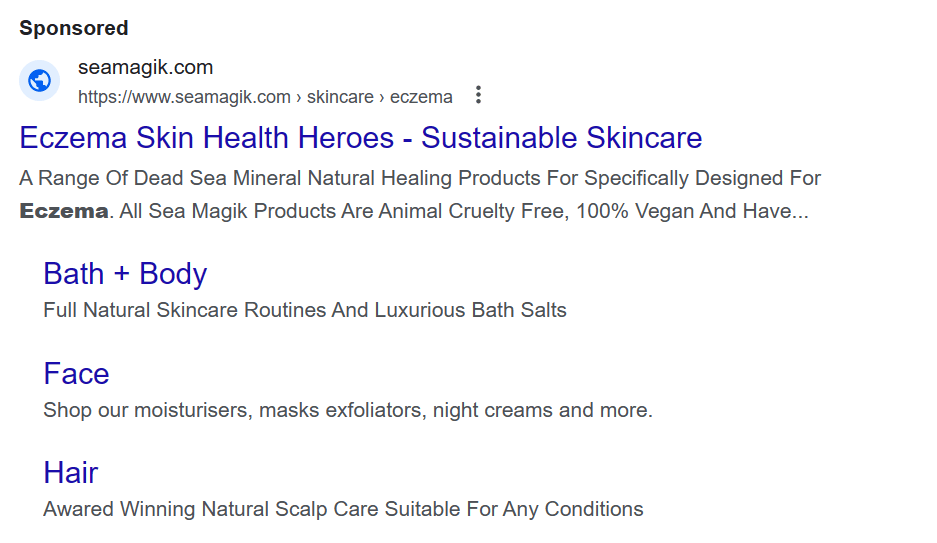Image resolution: width=937 pixels, height=543 pixels.
Task: Open the Hair sitelink
Action: point(71,473)
